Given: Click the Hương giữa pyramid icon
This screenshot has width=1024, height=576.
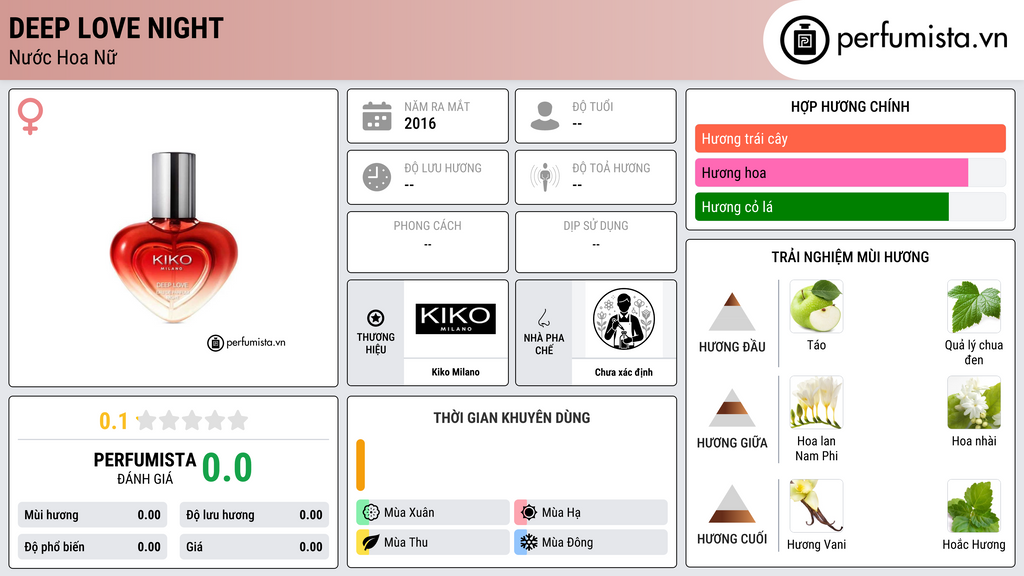Looking at the screenshot, I should [732, 408].
